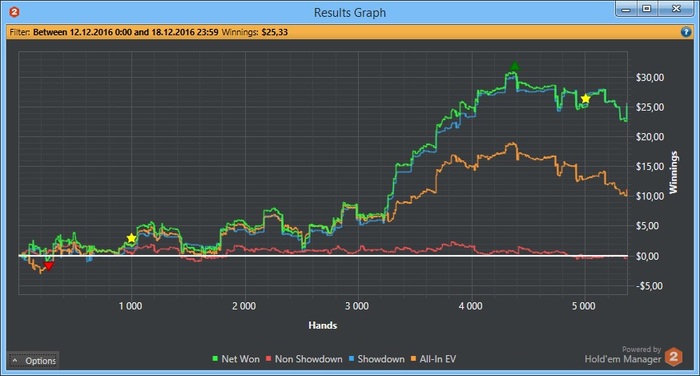Select yellow star marker near 5 000 hands
Viewport: 700px width, 376px height.
pos(585,99)
